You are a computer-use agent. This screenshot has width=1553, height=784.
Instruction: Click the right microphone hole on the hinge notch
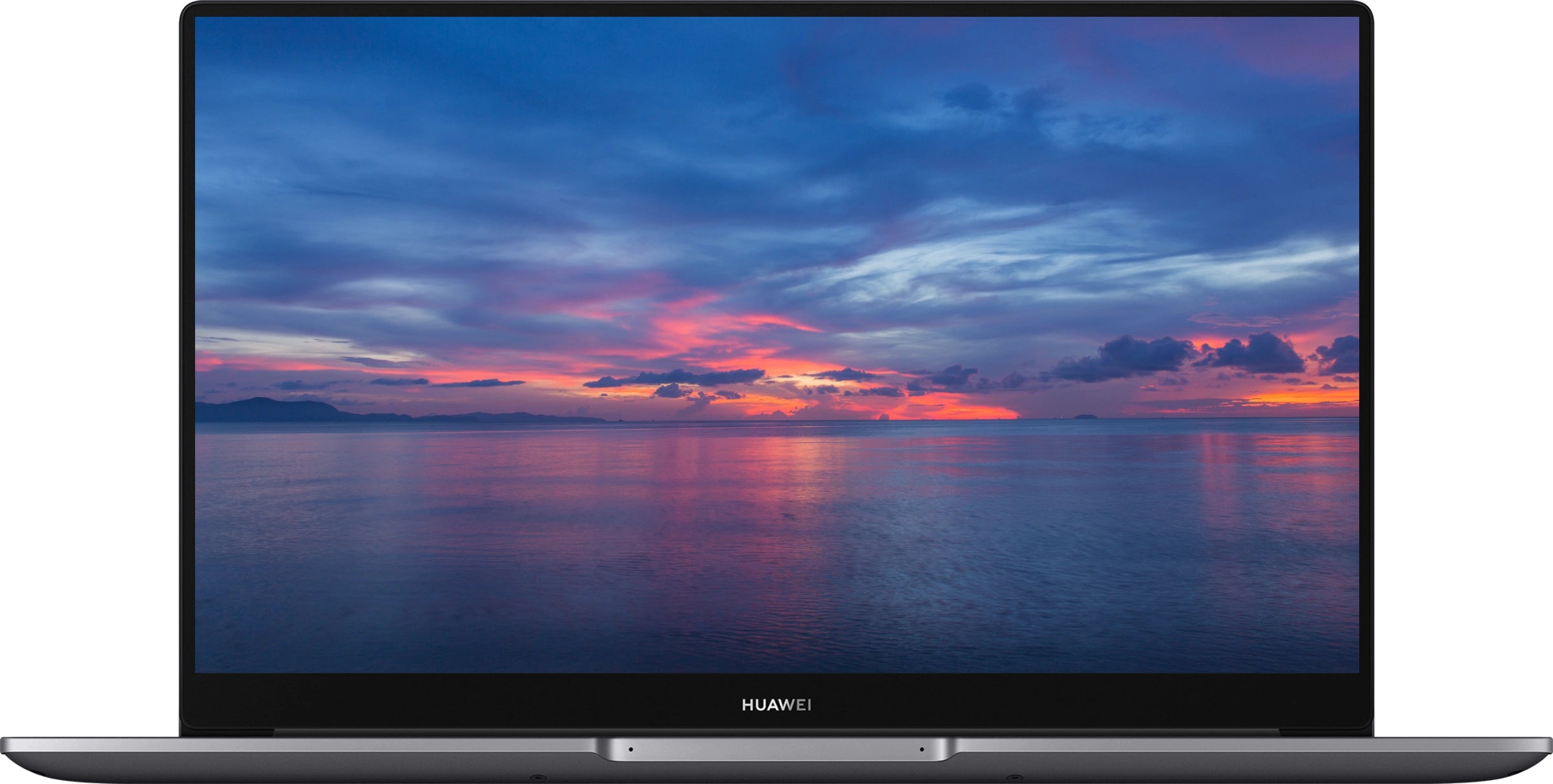[922, 749]
